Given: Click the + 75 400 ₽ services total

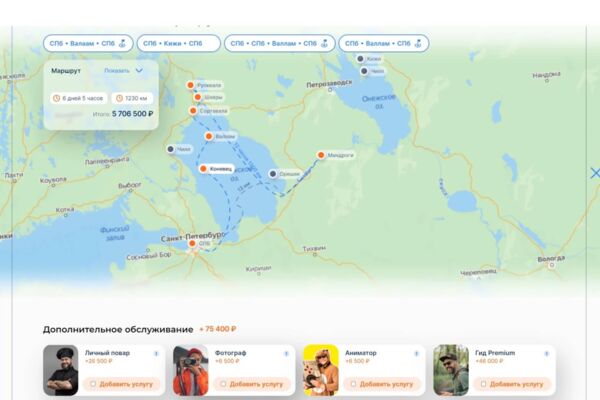Looking at the screenshot, I should pos(218,329).
